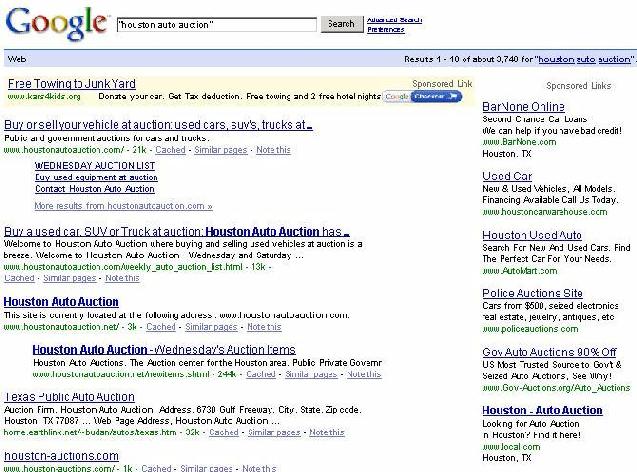Click the Search button
The height and width of the screenshot is (472, 637).
(341, 24)
